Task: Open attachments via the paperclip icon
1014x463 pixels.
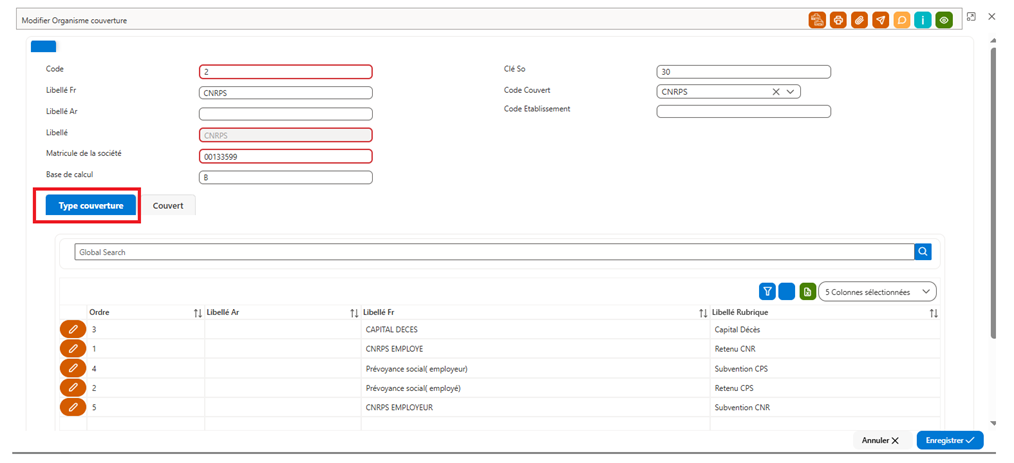Action: click(x=859, y=20)
